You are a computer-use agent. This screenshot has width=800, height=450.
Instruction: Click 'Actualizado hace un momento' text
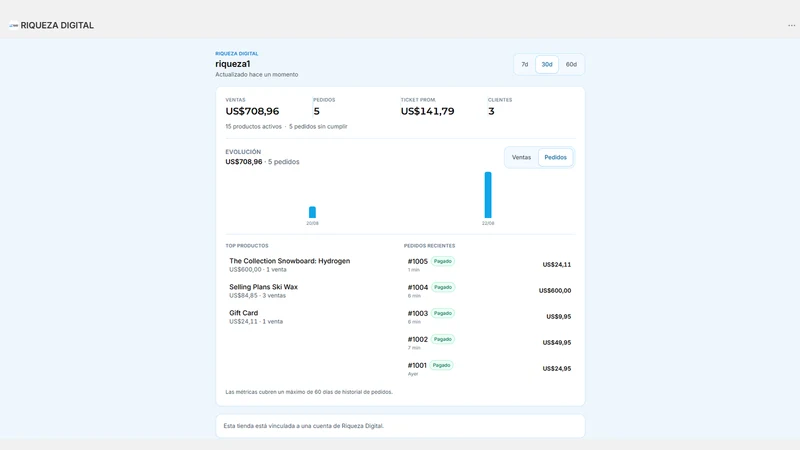(257, 74)
